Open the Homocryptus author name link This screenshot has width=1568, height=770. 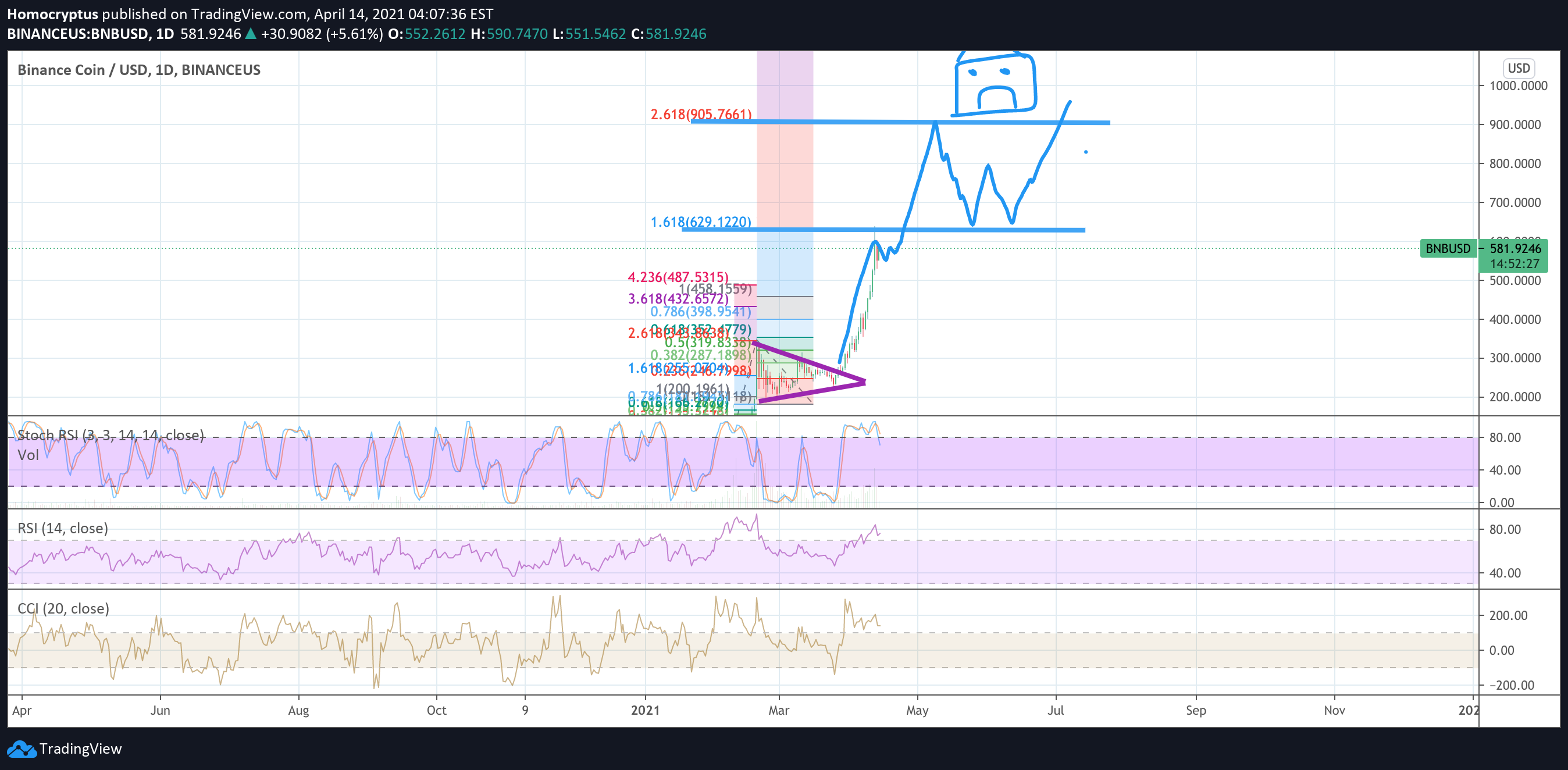pyautogui.click(x=52, y=14)
